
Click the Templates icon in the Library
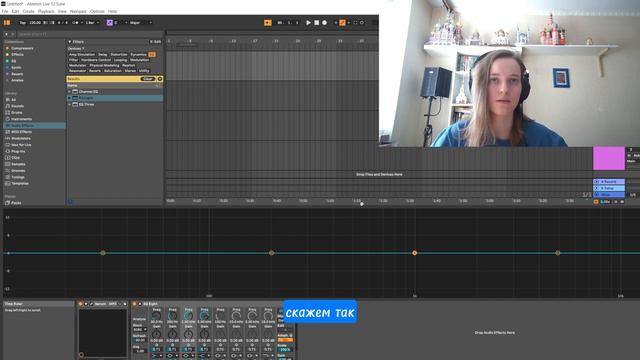7,184
